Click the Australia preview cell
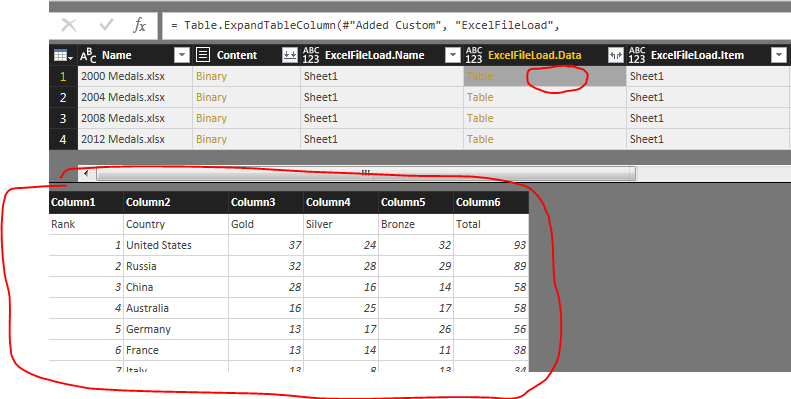The height and width of the screenshot is (399, 791). point(176,308)
